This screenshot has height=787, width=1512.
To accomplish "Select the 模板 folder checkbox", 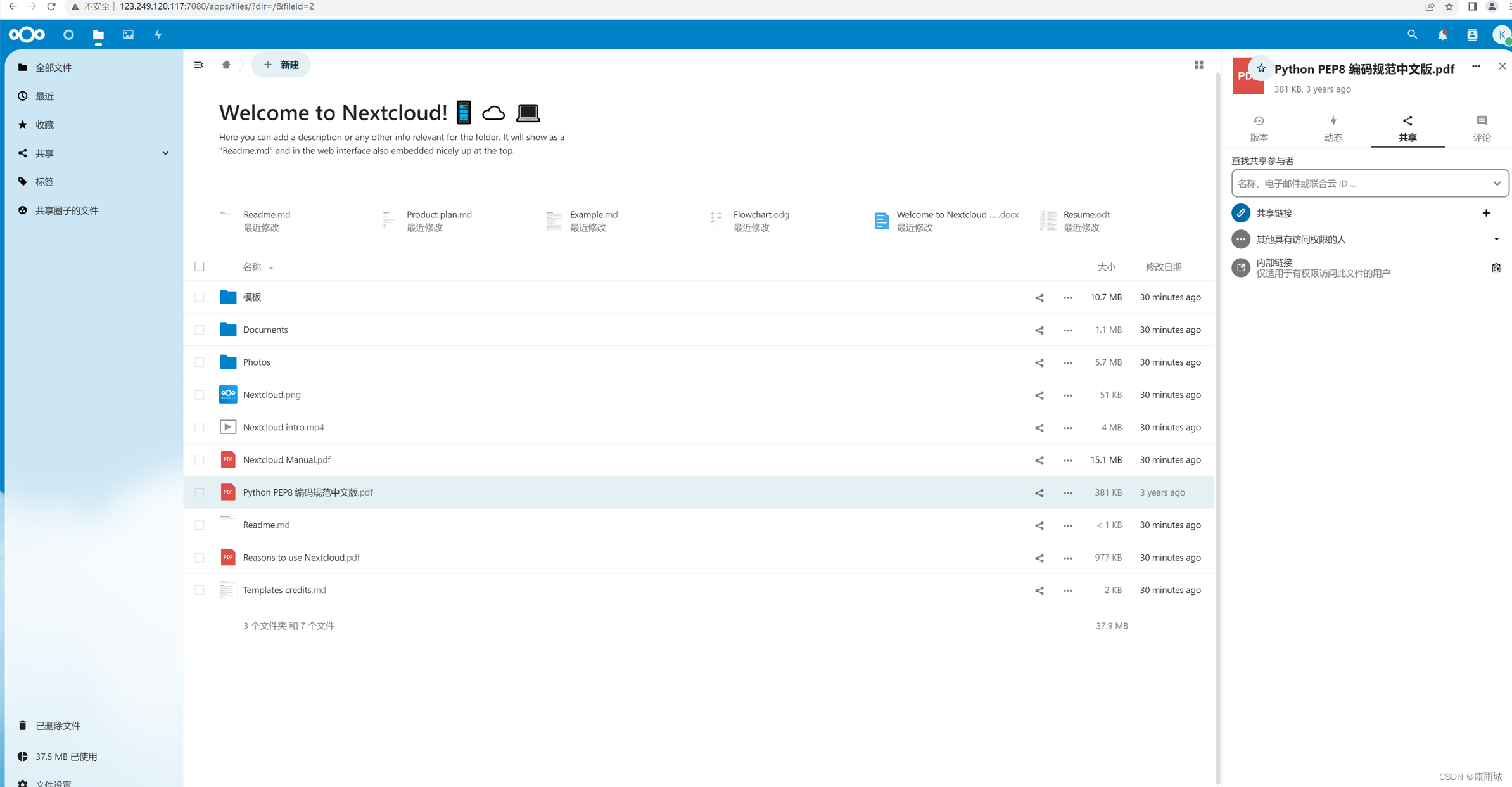I will click(x=200, y=297).
